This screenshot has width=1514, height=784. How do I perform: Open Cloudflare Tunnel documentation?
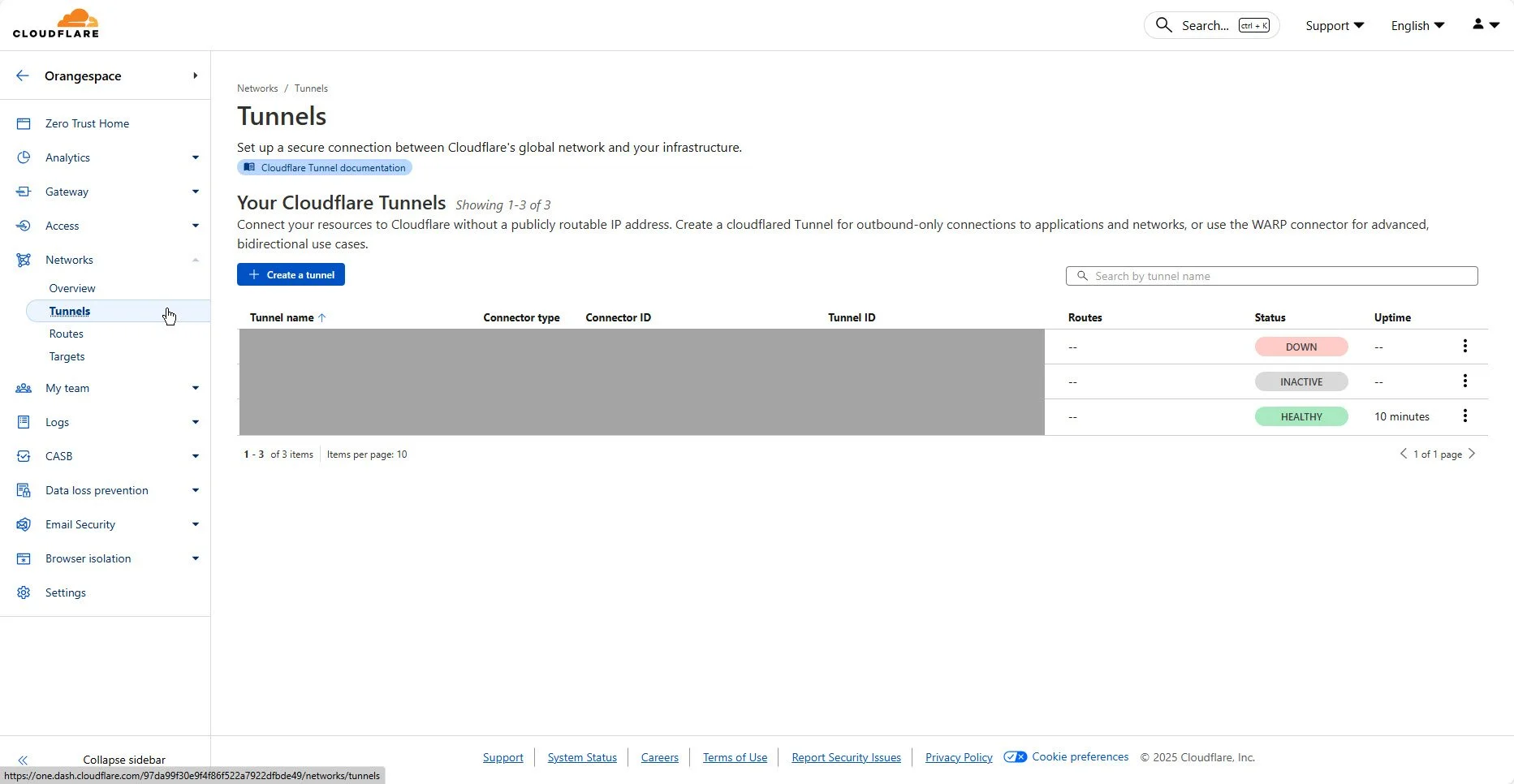[324, 167]
